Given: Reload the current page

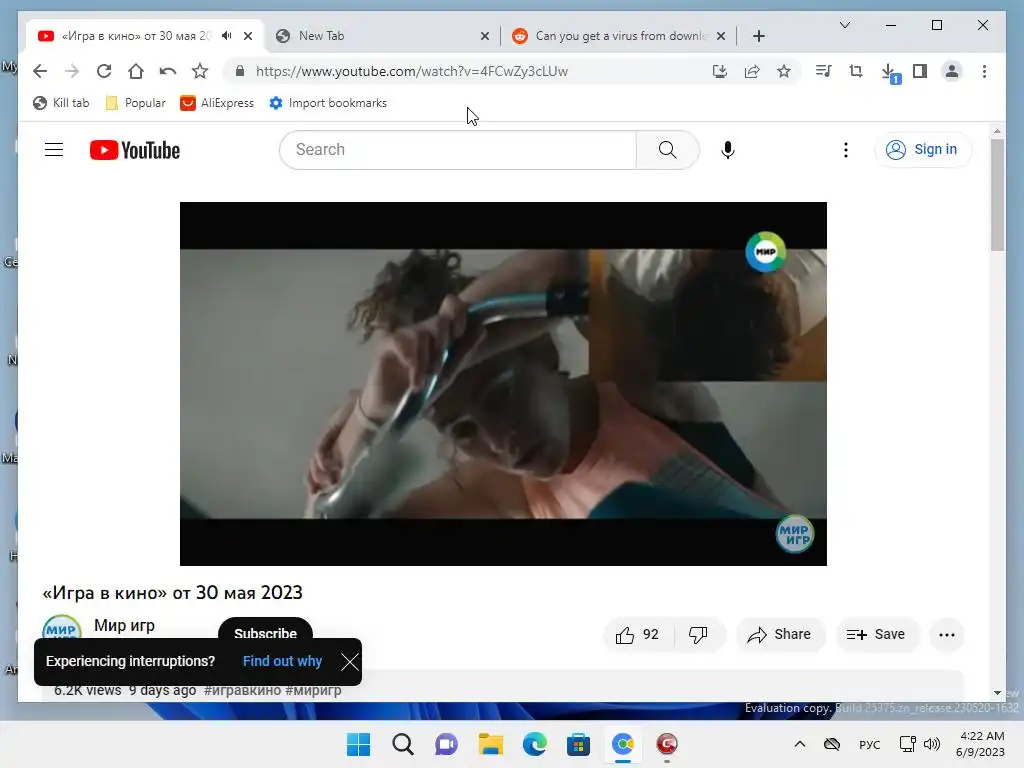Looking at the screenshot, I should click(104, 71).
